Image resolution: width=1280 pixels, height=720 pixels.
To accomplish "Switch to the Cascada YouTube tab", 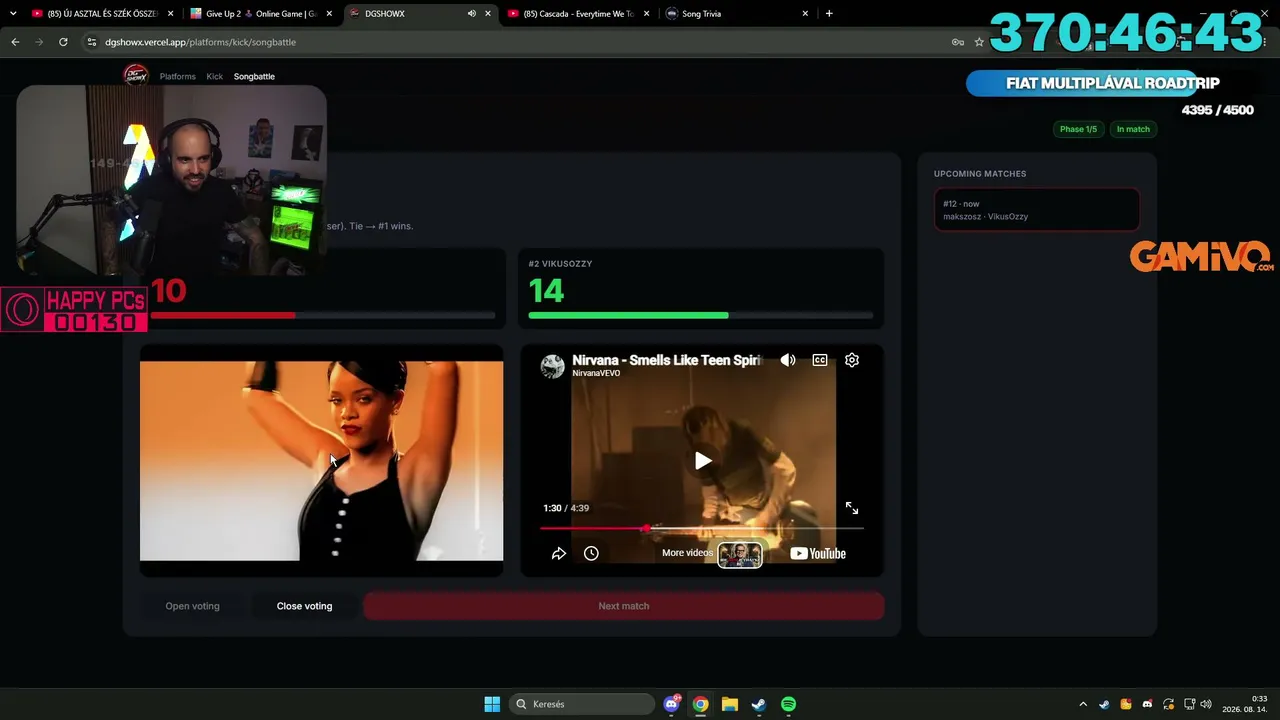I will [x=578, y=14].
